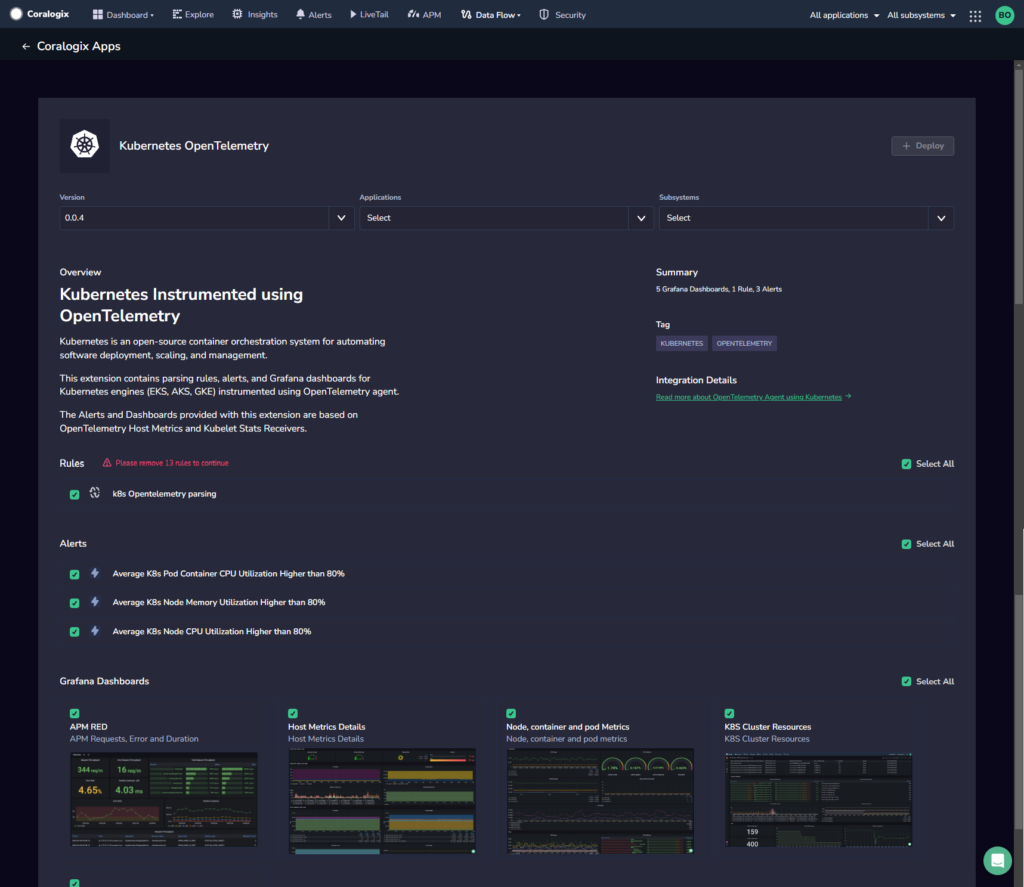Click 'Average K8s Node CPU Utilization Higher than 80%'
Viewport: 1024px width, 887px height.
pos(212,631)
